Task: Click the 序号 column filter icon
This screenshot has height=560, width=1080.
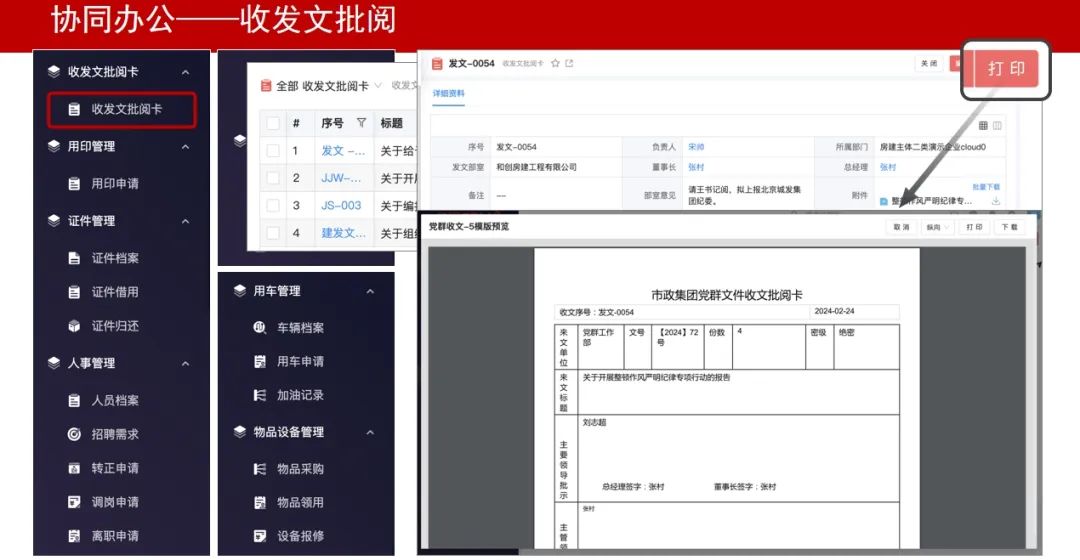Action: pos(362,123)
